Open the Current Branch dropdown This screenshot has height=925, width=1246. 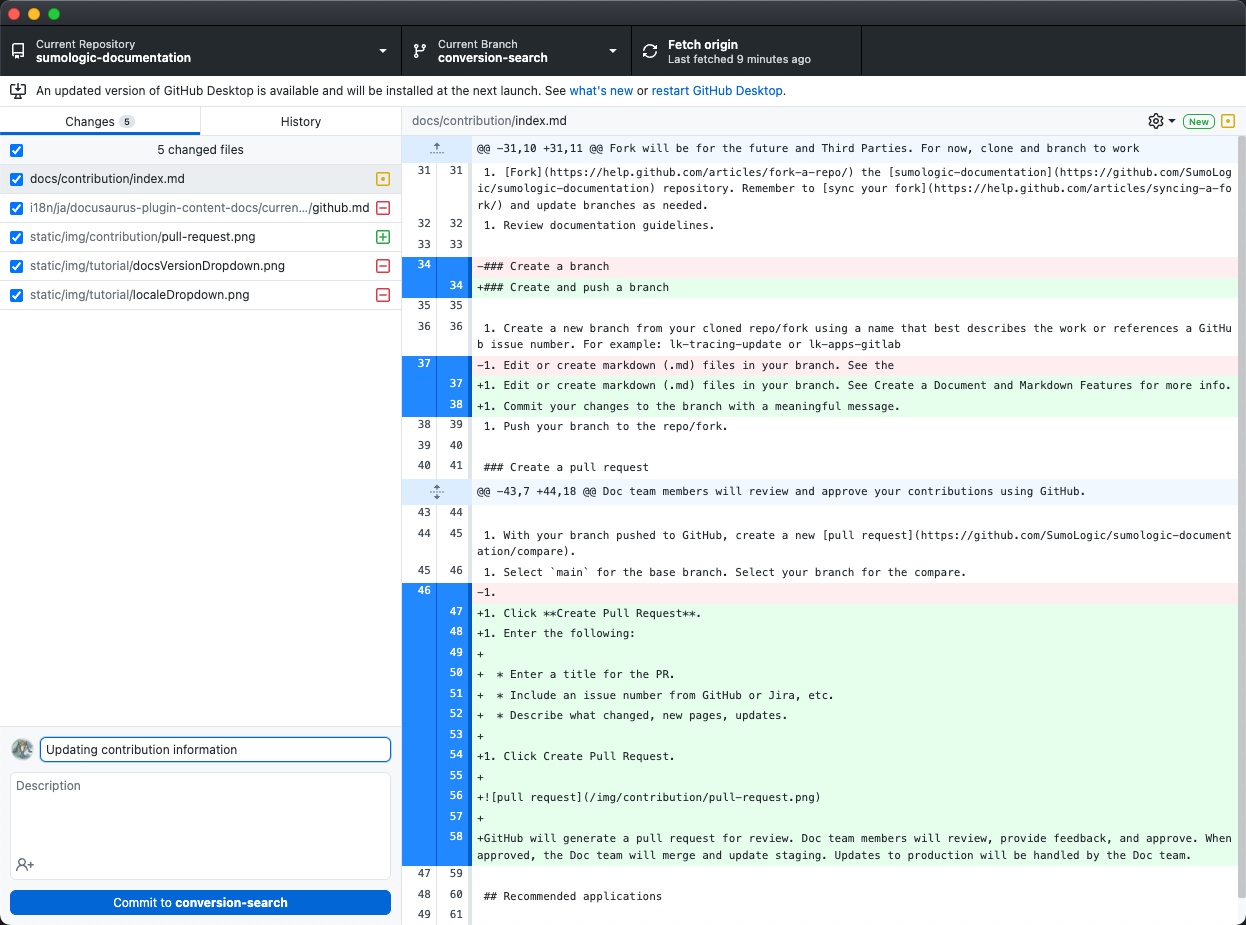pyautogui.click(x=612, y=50)
